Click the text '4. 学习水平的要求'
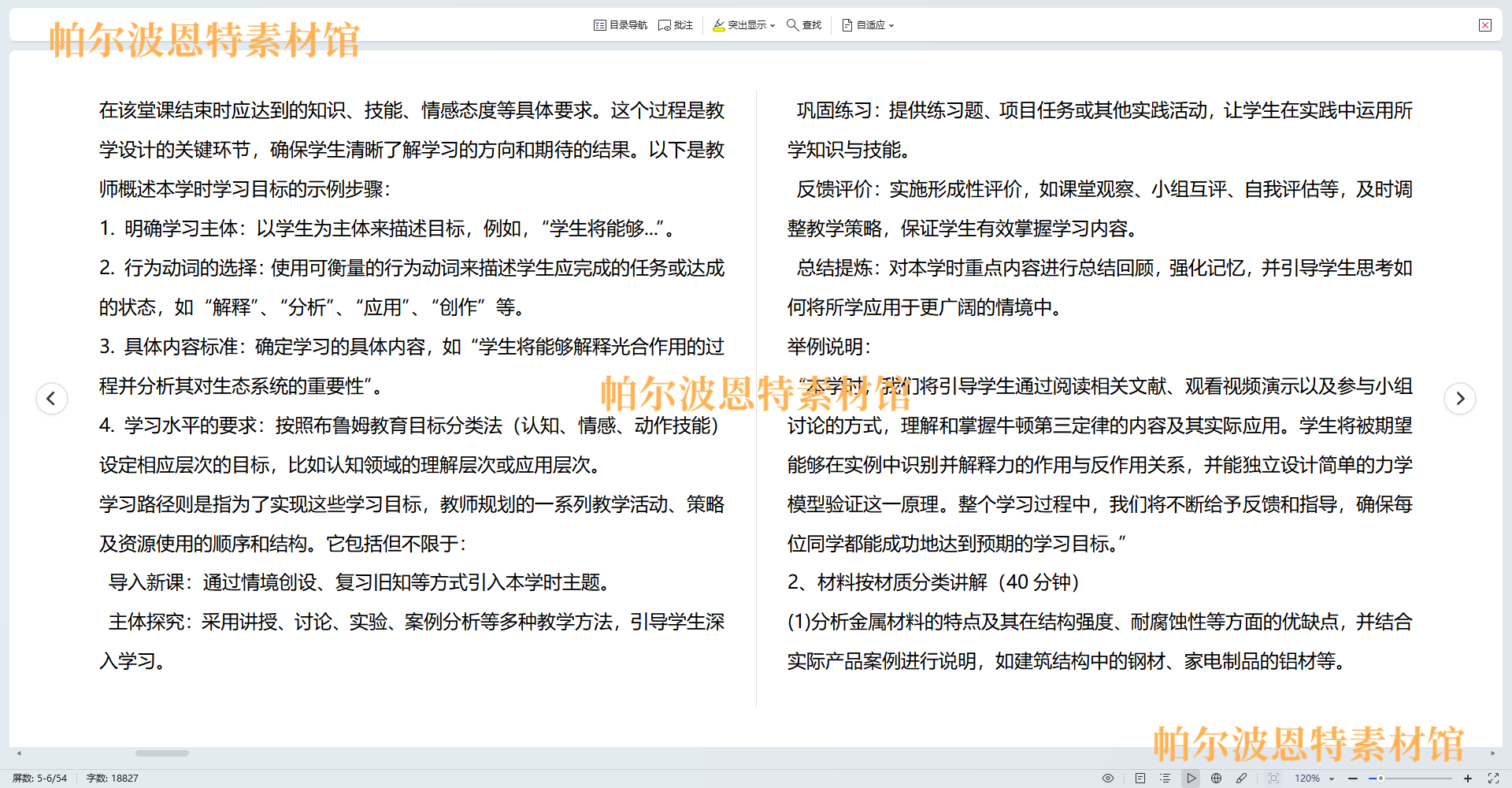The width and height of the screenshot is (1512, 788). [178, 426]
